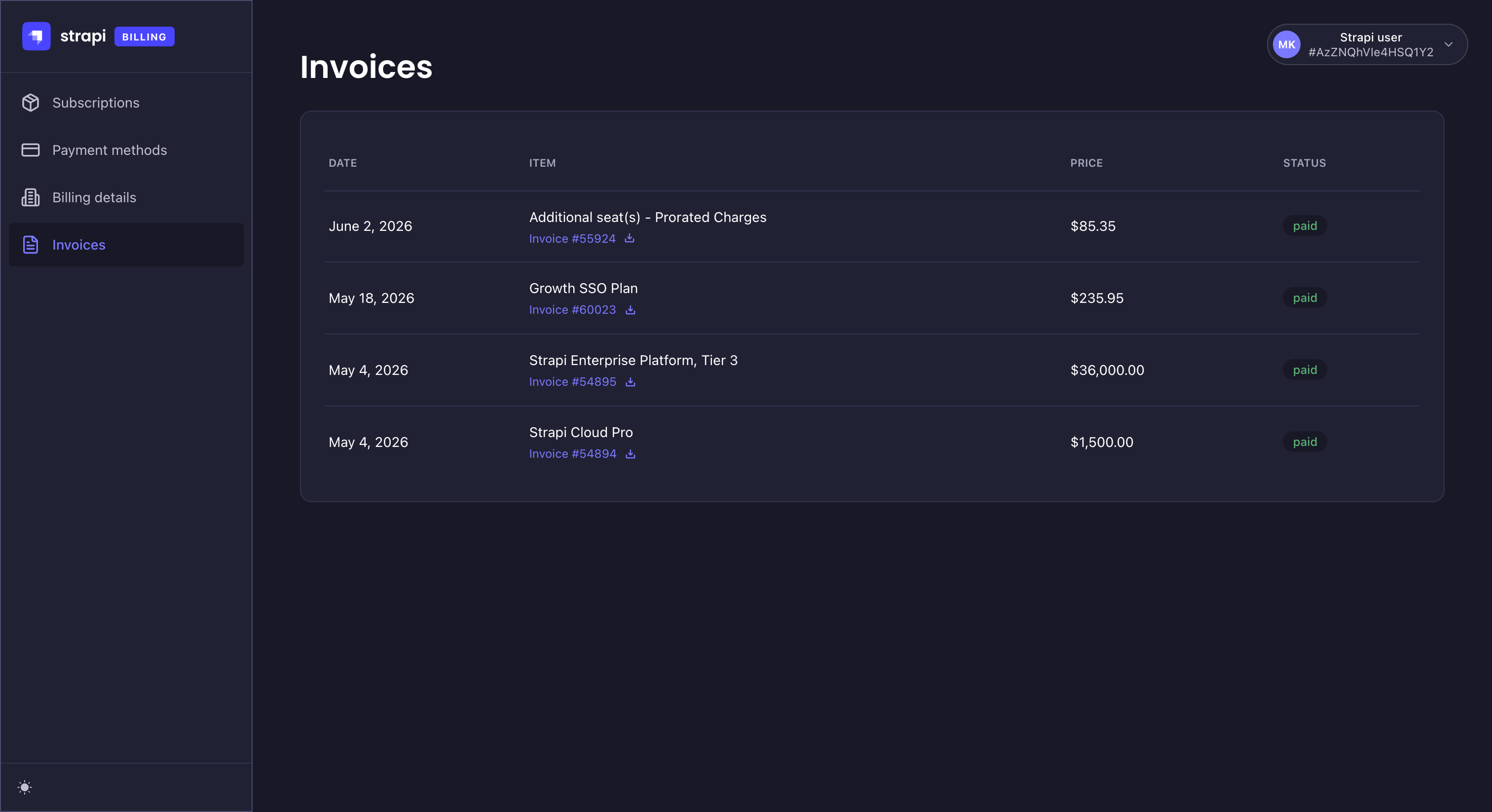Click the paid badge for Growth SSO Plan

tap(1305, 297)
